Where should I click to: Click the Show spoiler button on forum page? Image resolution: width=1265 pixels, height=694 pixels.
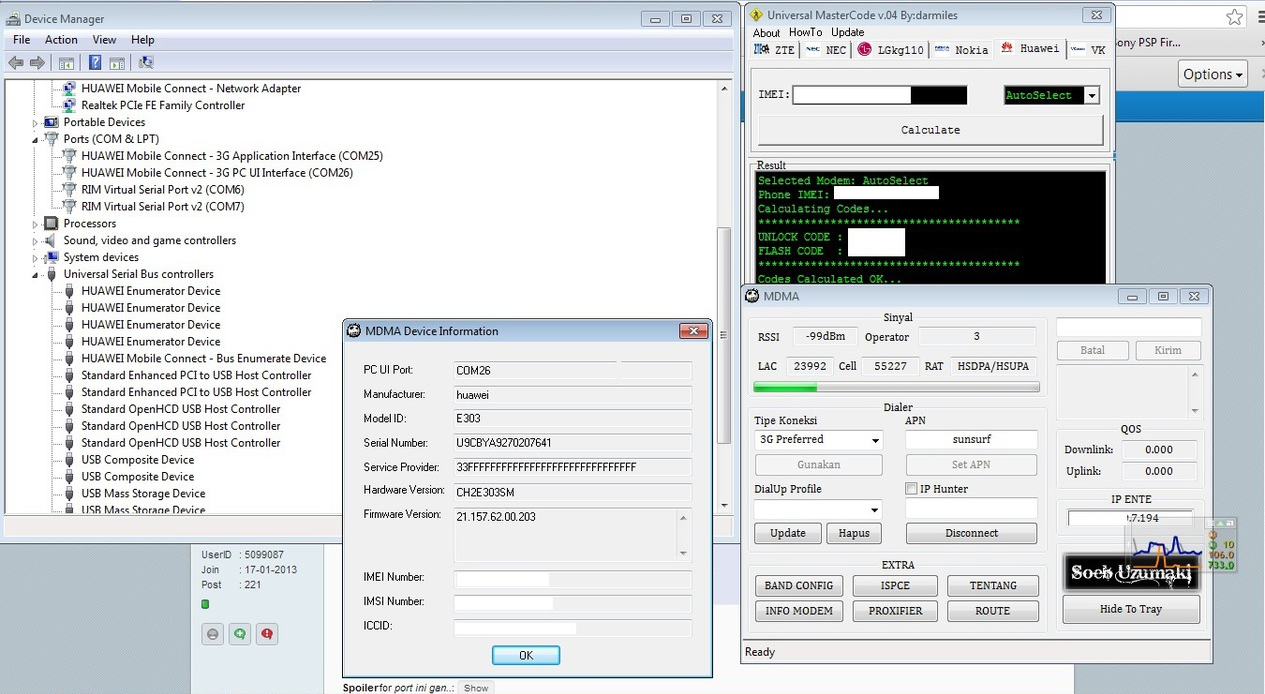coord(476,688)
